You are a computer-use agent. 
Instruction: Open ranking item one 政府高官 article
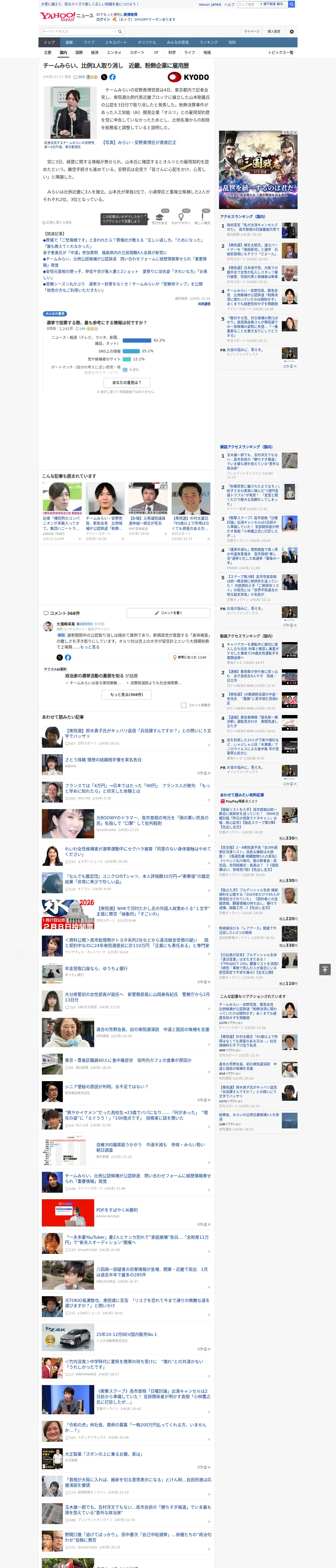[x=253, y=227]
